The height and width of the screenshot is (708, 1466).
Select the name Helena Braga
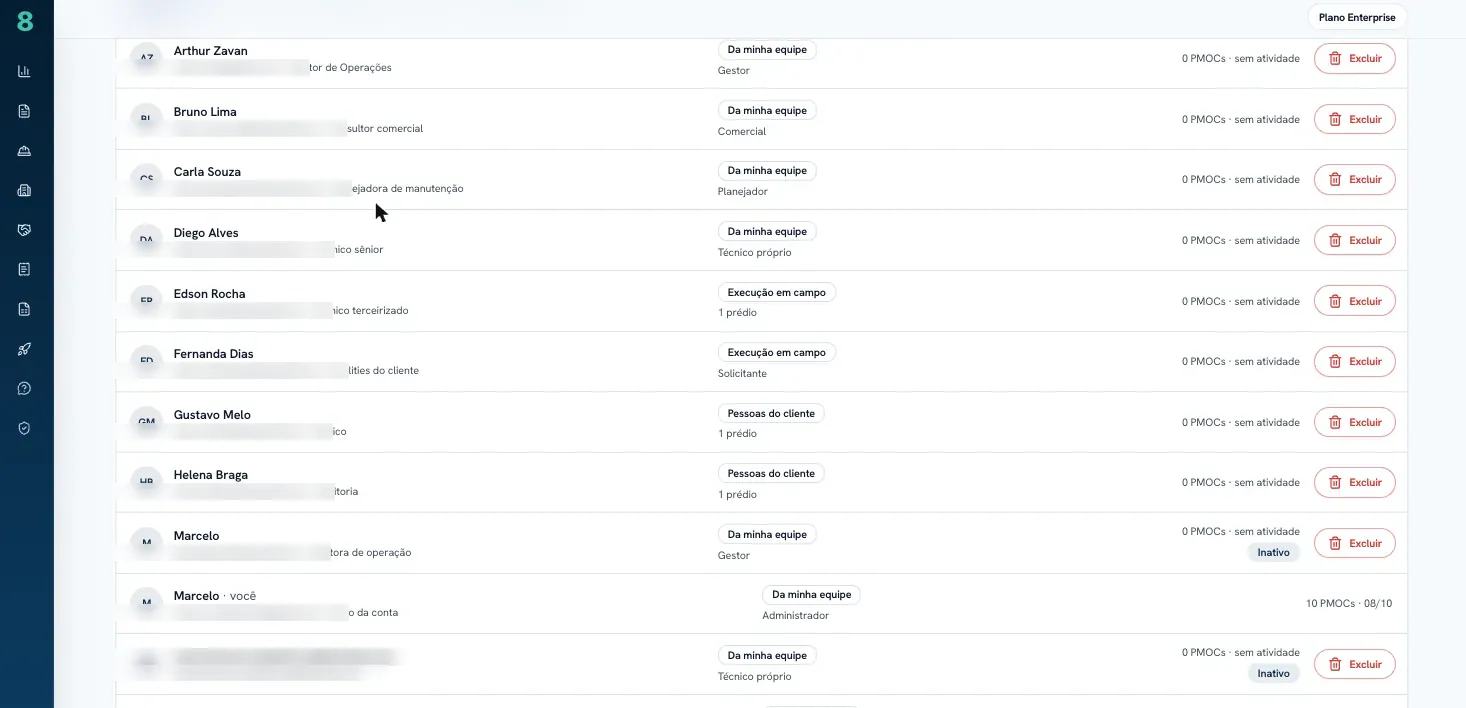click(x=211, y=475)
